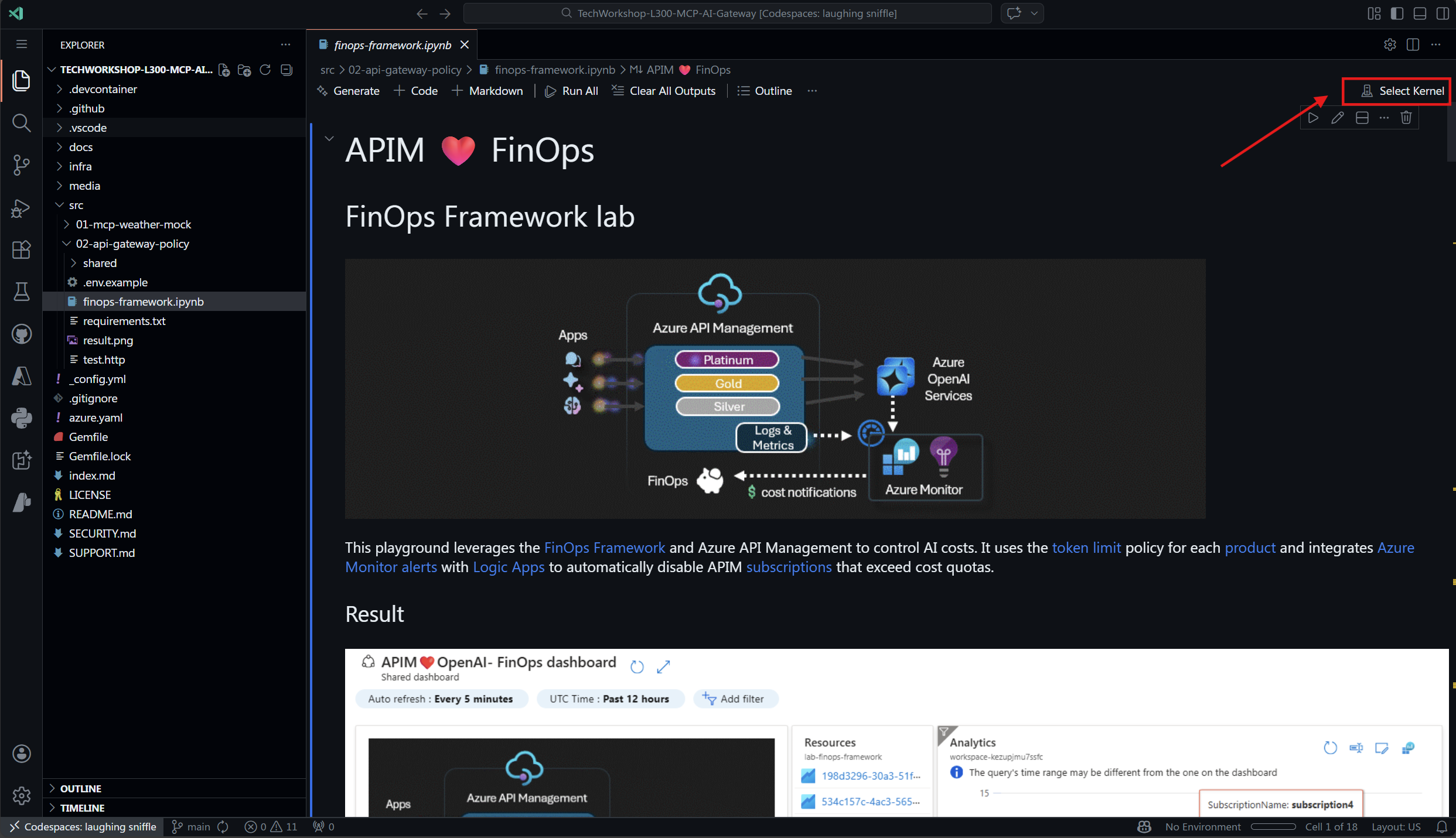The height and width of the screenshot is (838, 1456).
Task: Toggle the bottom panel visibility
Action: tap(1420, 13)
